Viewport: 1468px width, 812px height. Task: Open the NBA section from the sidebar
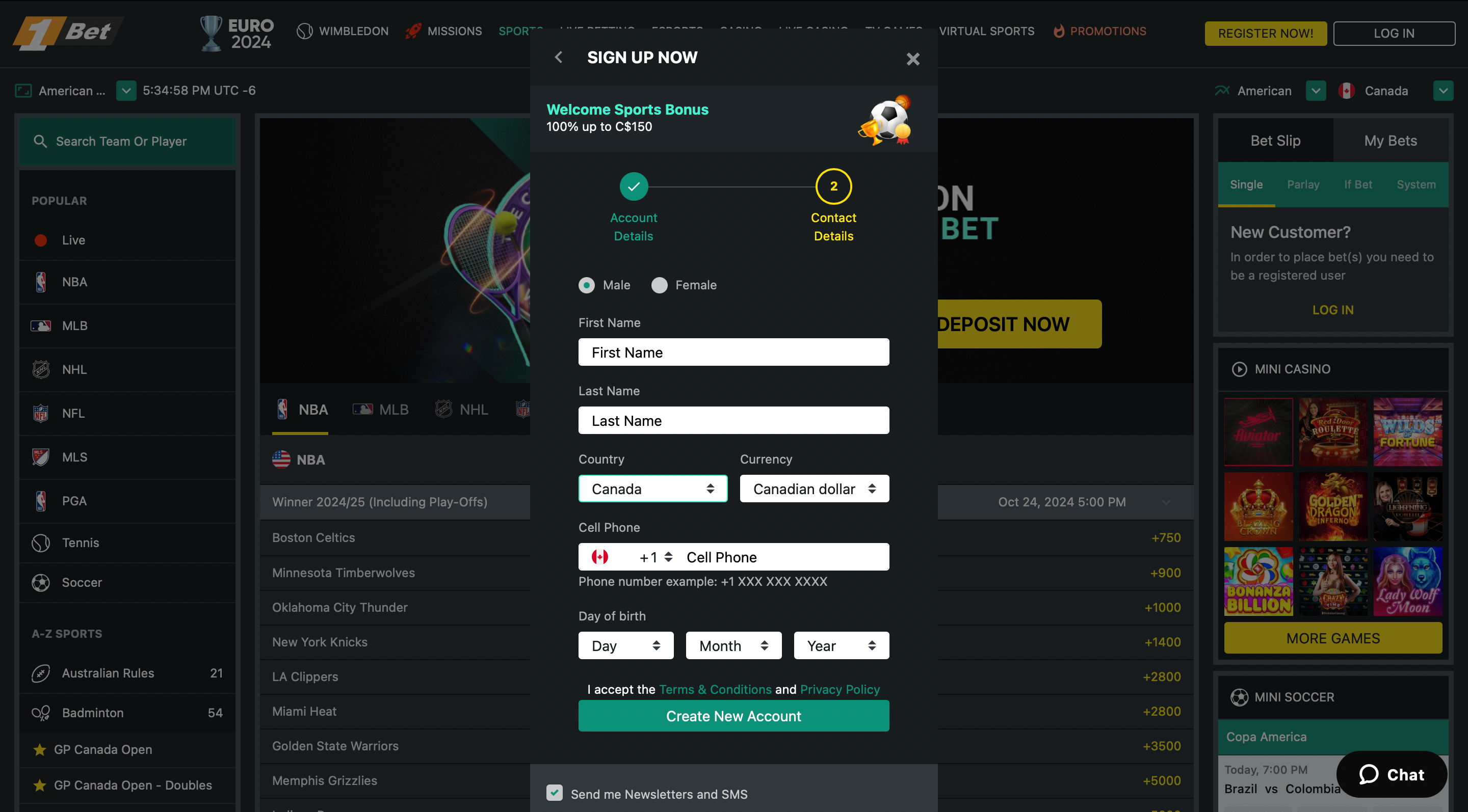click(x=73, y=281)
